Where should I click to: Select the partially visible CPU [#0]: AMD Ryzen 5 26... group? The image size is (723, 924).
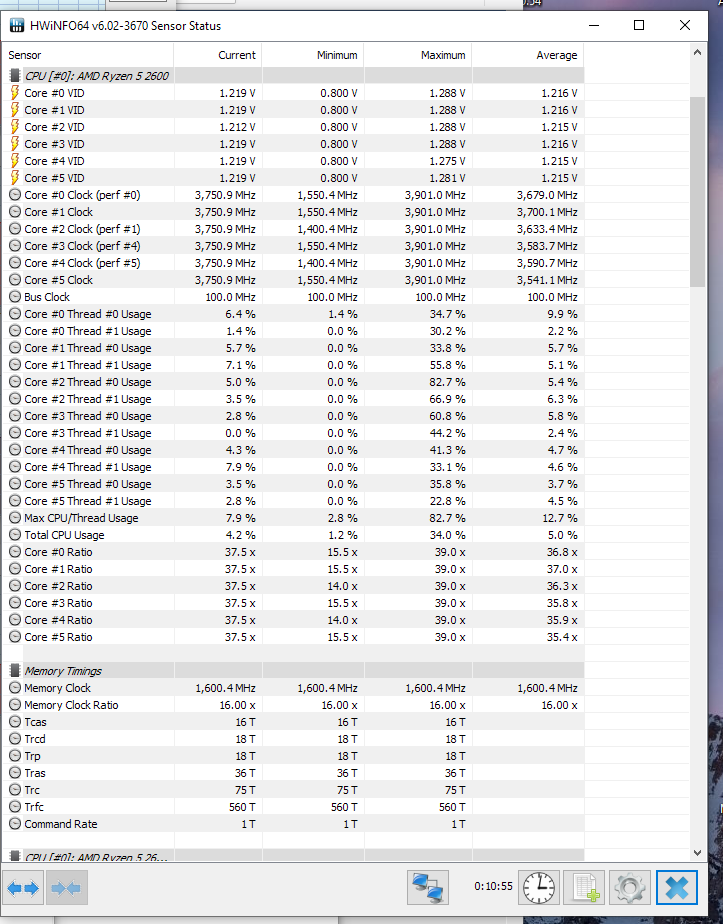(293, 856)
